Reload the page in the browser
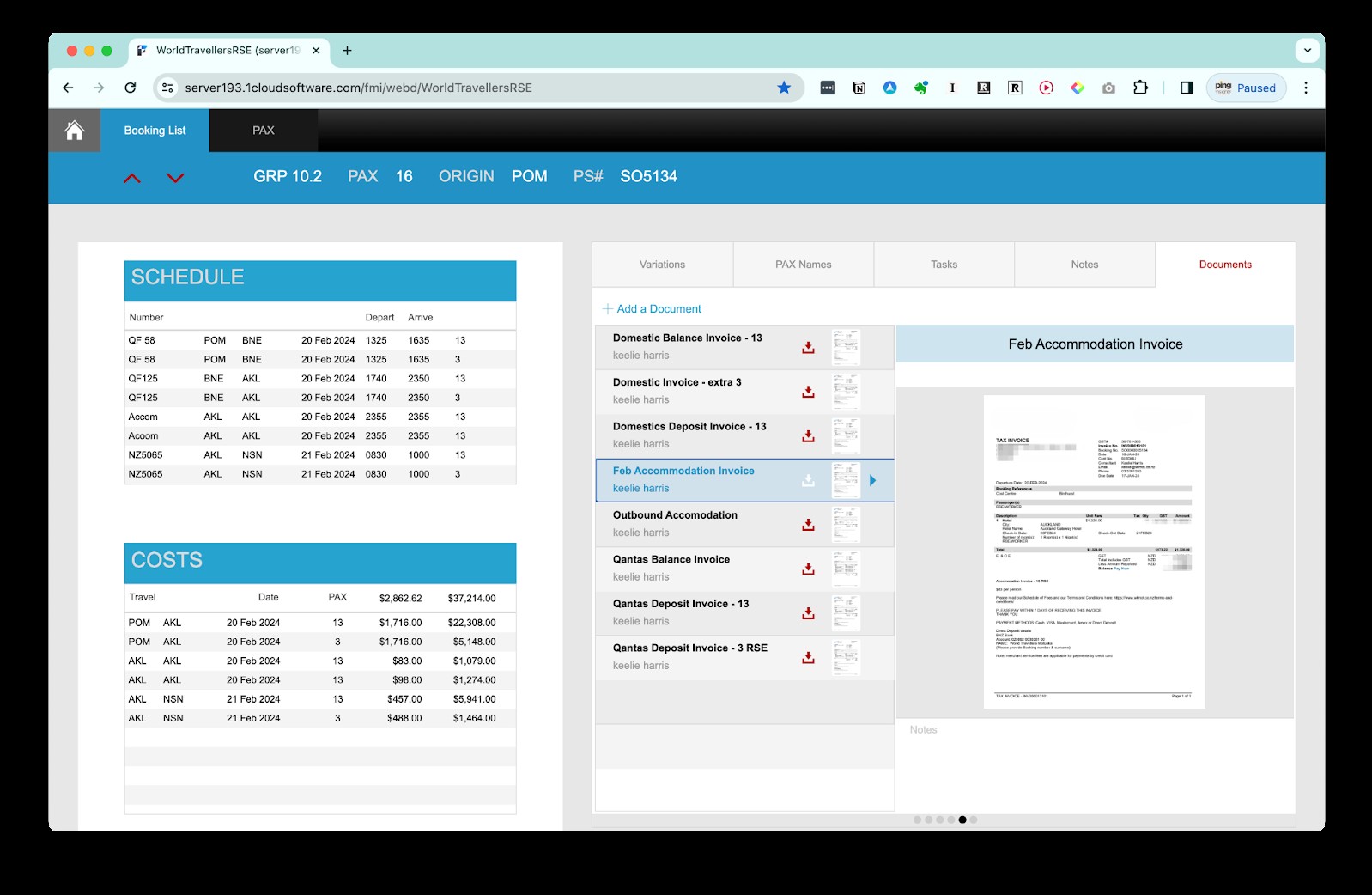The image size is (1372, 895). pos(131,88)
